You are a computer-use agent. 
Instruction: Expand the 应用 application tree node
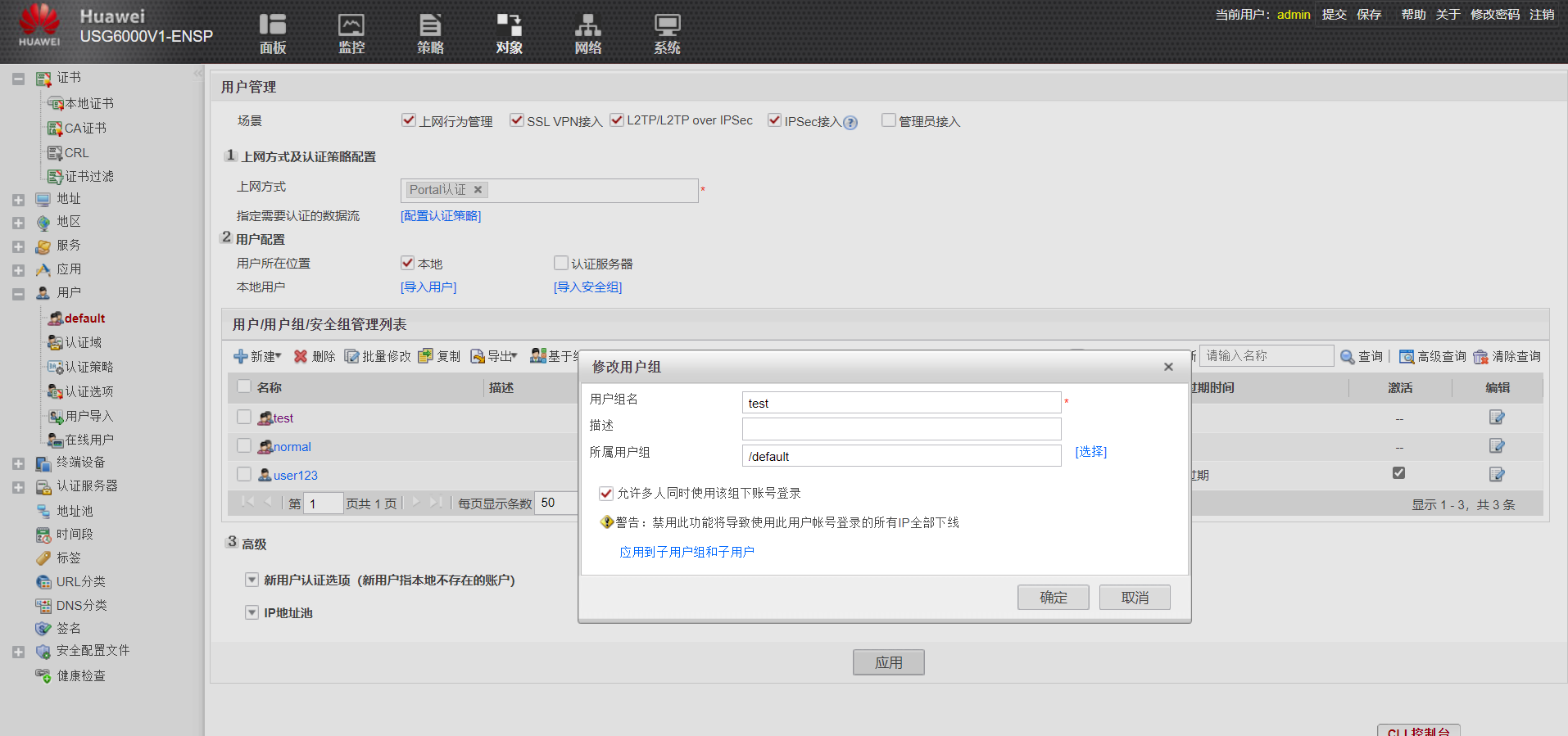[18, 270]
